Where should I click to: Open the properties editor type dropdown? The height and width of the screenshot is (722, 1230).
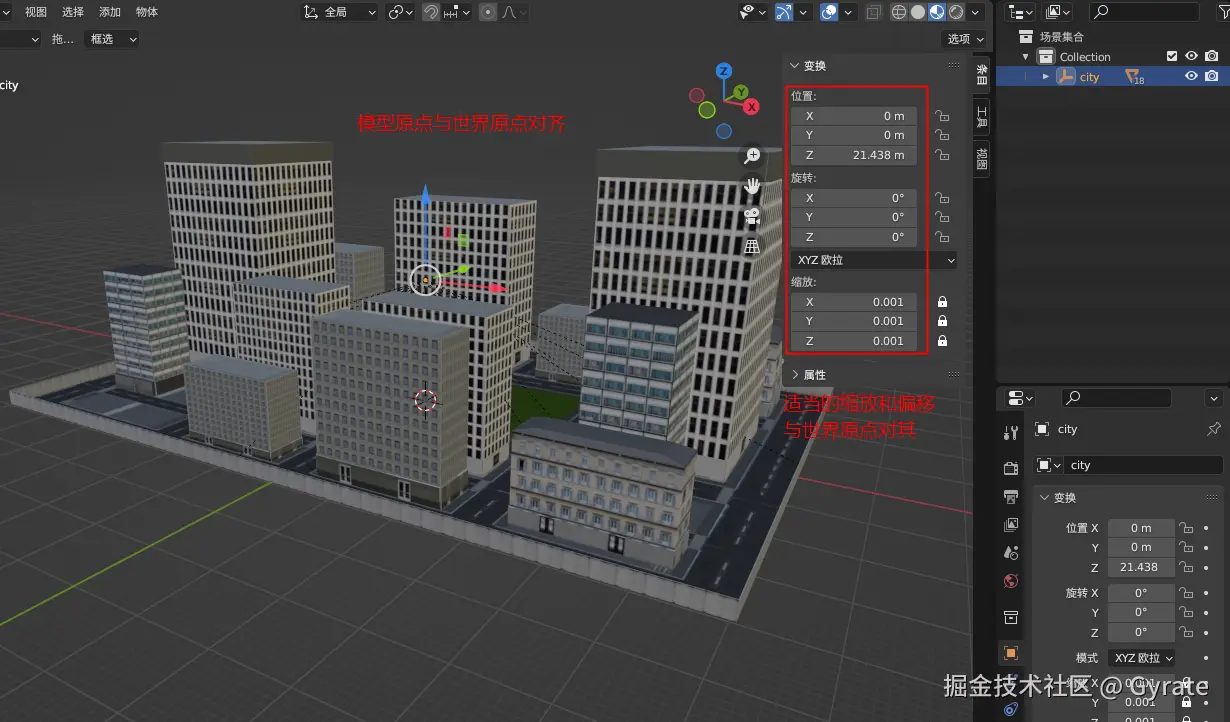(x=1020, y=398)
